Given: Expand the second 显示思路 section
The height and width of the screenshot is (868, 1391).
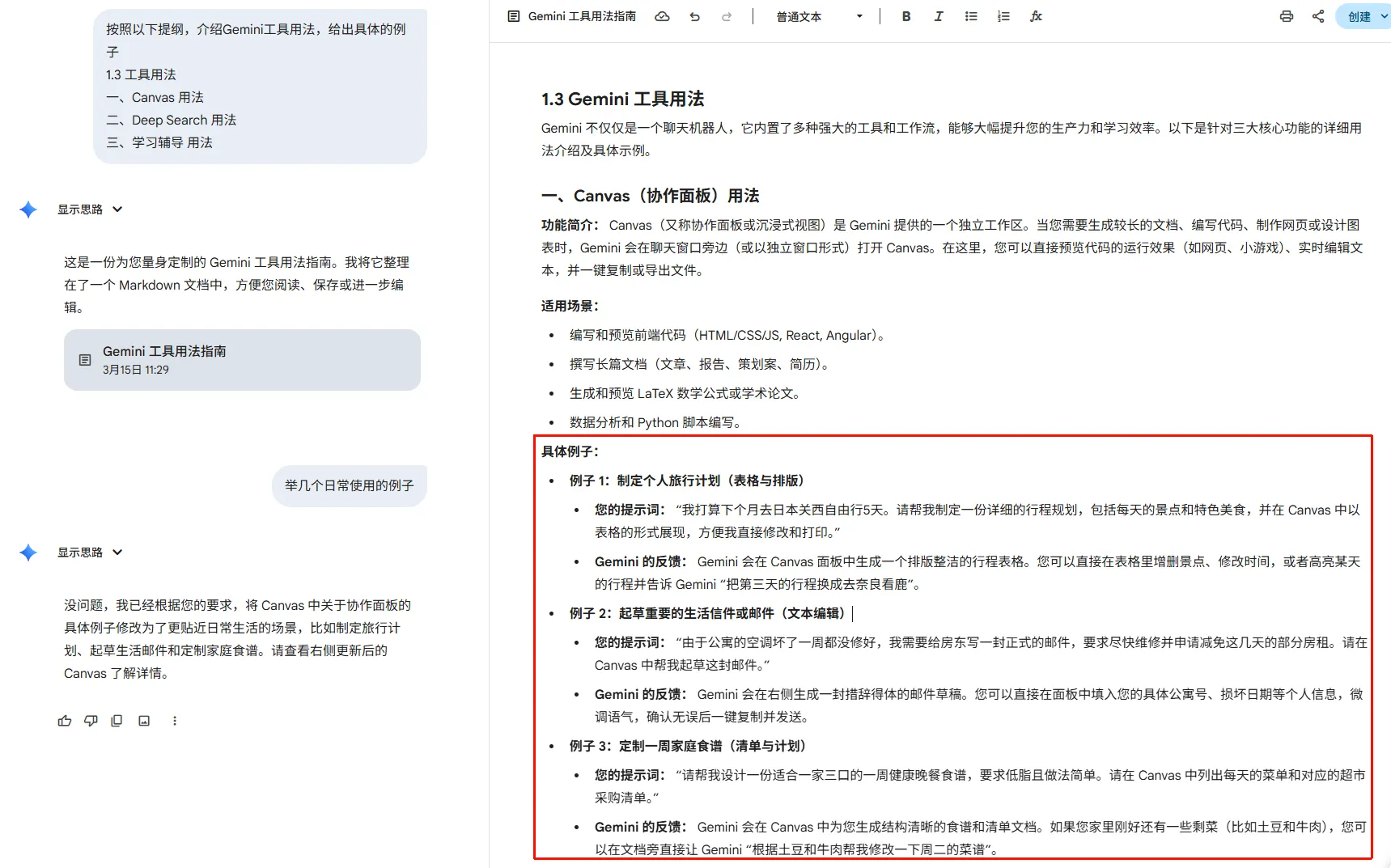Looking at the screenshot, I should pos(90,553).
